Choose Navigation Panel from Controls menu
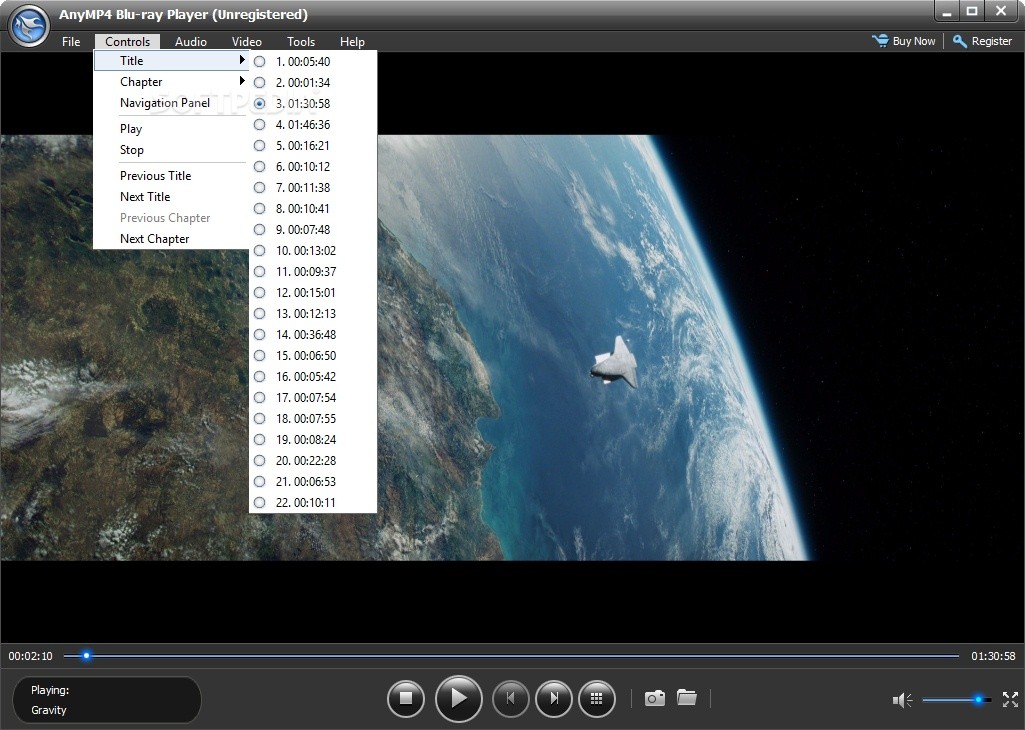Image resolution: width=1025 pixels, height=730 pixels. [171, 103]
